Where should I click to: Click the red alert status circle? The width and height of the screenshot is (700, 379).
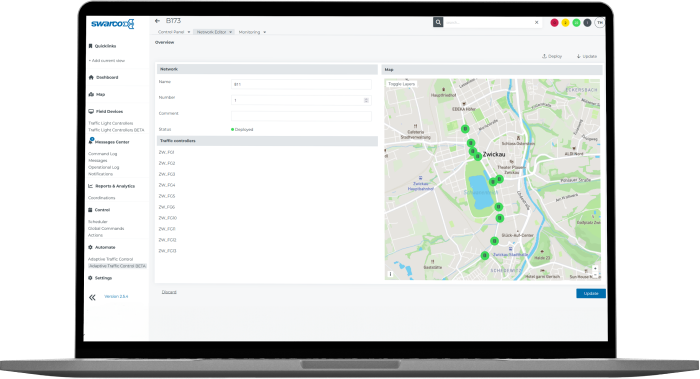554,23
